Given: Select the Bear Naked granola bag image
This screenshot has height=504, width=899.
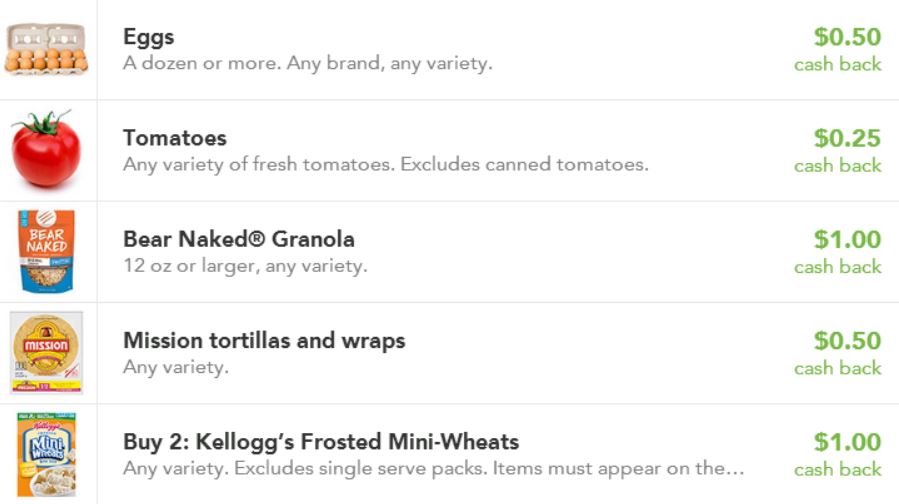Looking at the screenshot, I should (x=46, y=250).
